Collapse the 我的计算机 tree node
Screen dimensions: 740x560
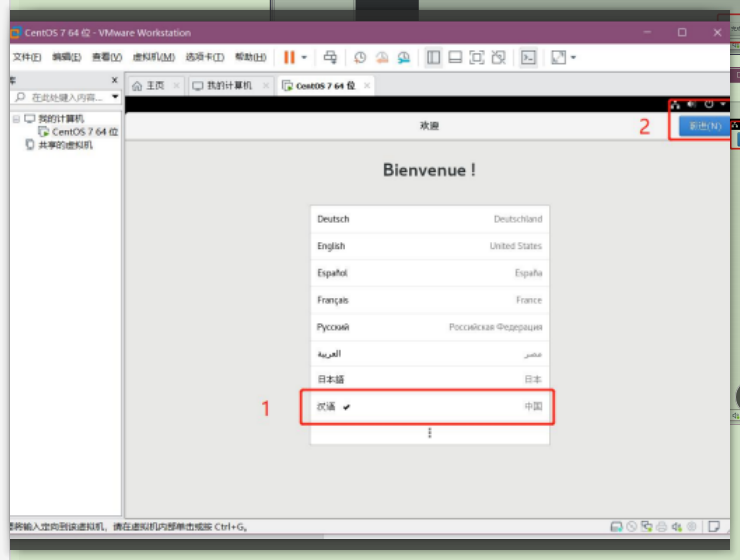pos(16,119)
